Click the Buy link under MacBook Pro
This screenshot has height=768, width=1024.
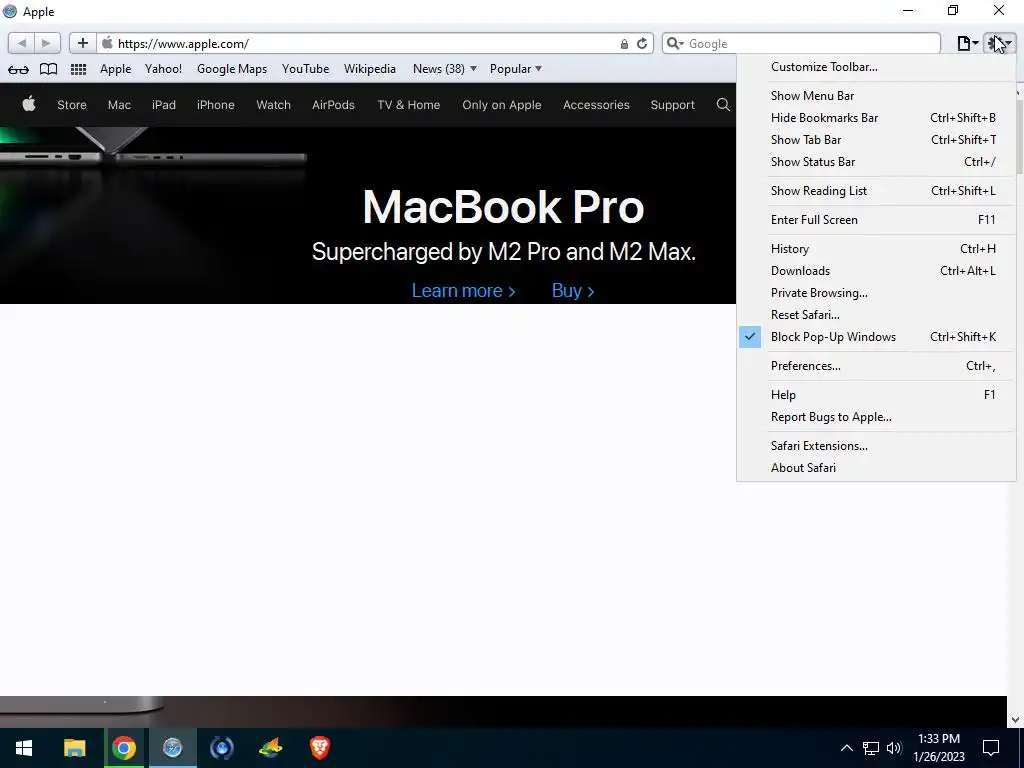pyautogui.click(x=573, y=291)
